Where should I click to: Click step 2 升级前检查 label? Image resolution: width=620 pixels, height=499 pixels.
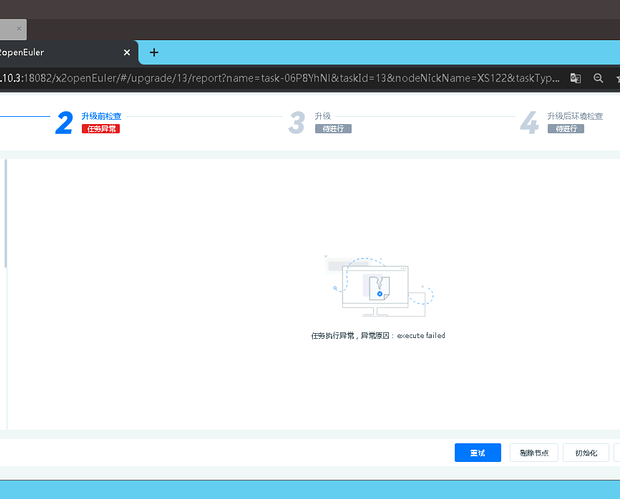pos(101,116)
